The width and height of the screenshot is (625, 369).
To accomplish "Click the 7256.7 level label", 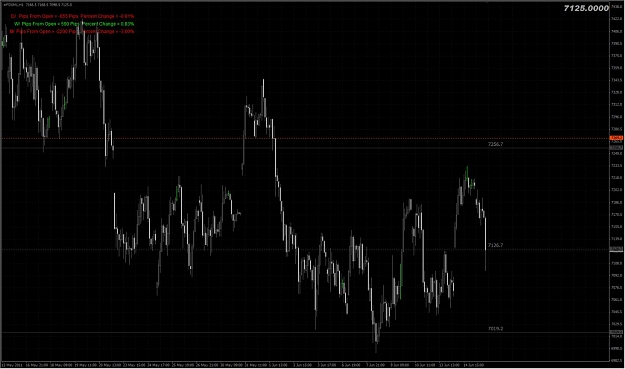I will (495, 144).
